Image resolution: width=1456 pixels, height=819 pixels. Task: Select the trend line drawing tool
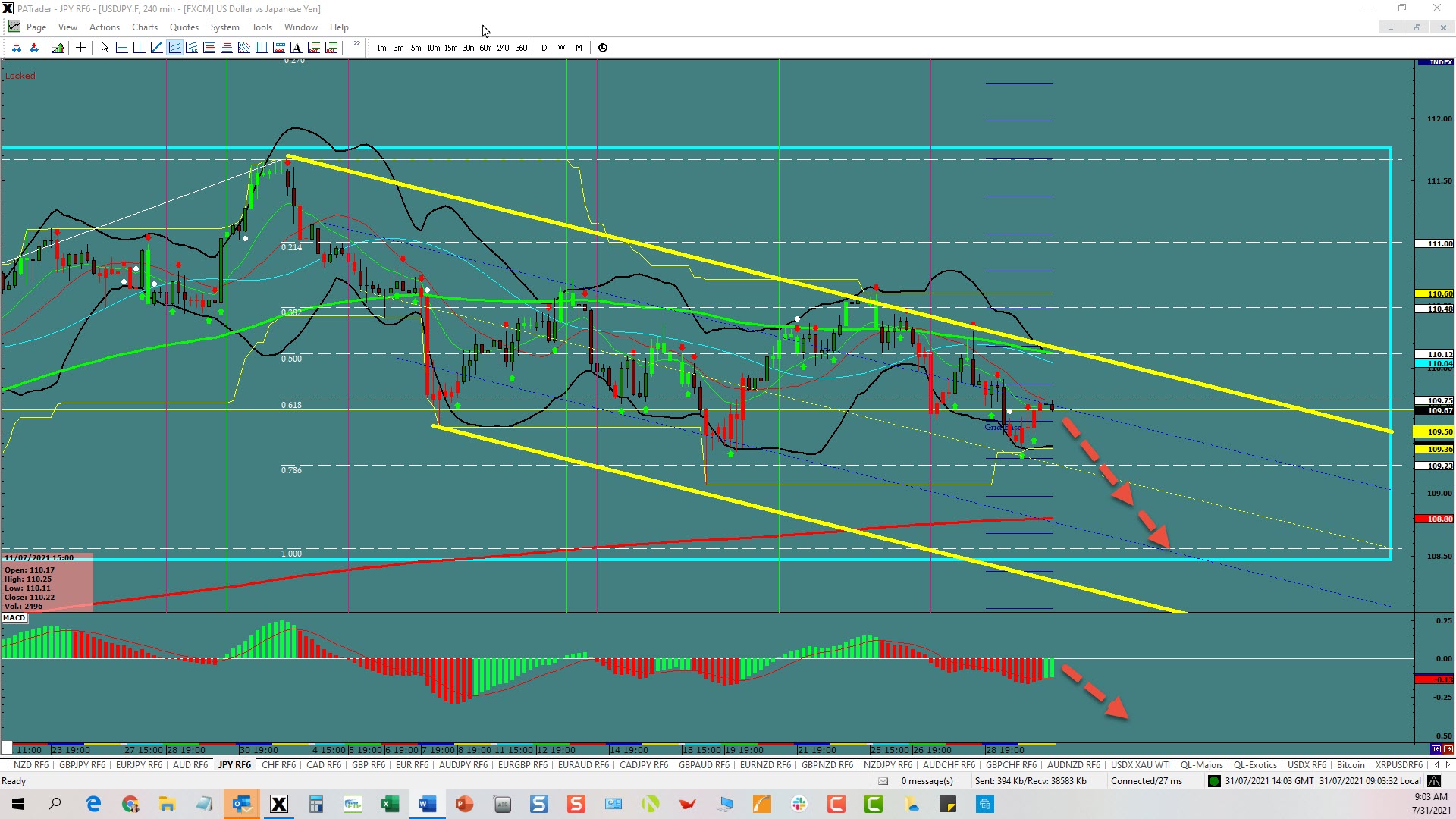click(156, 48)
